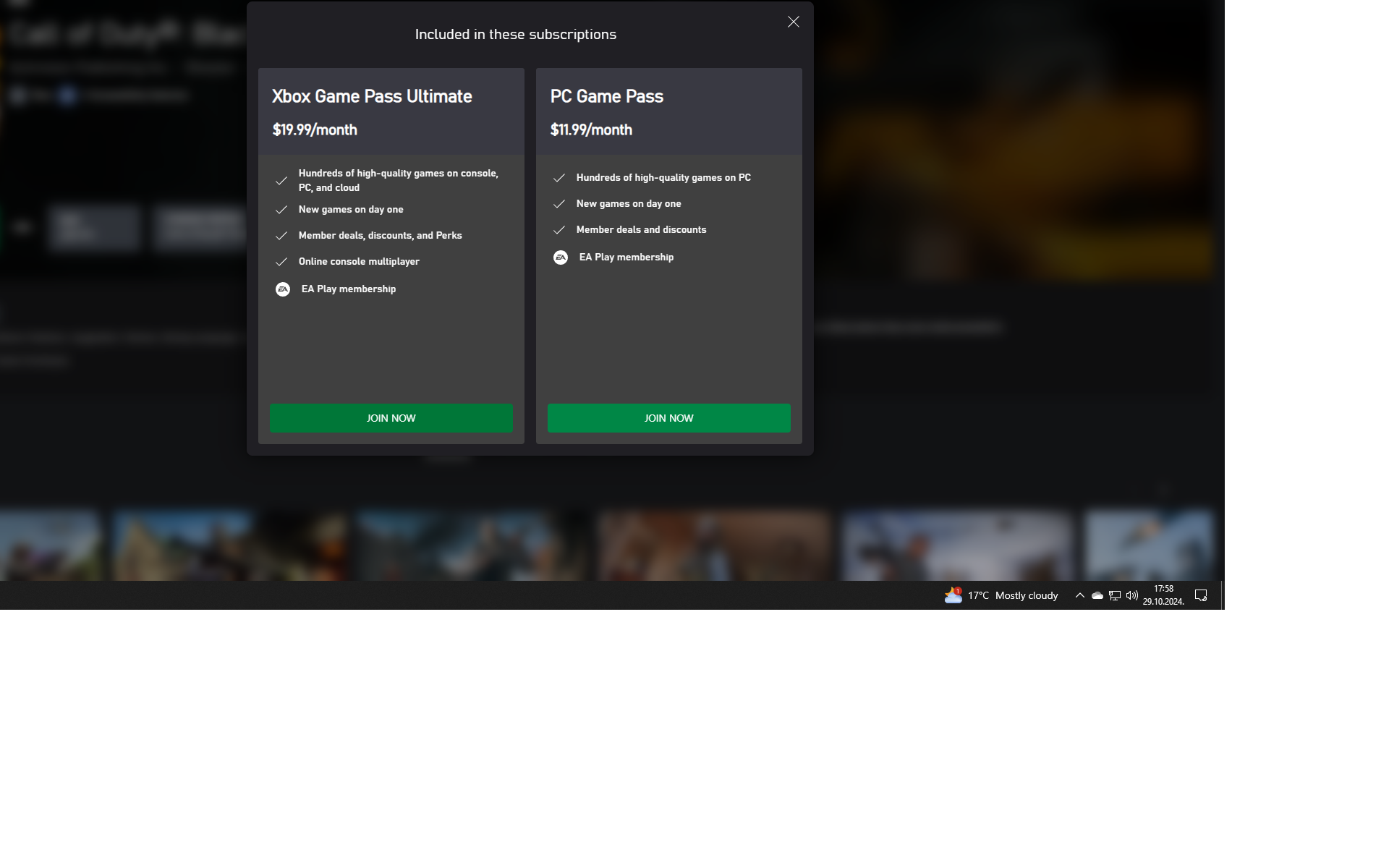Open volume control tray icon
This screenshot has height=868, width=1389.
coord(1132,595)
